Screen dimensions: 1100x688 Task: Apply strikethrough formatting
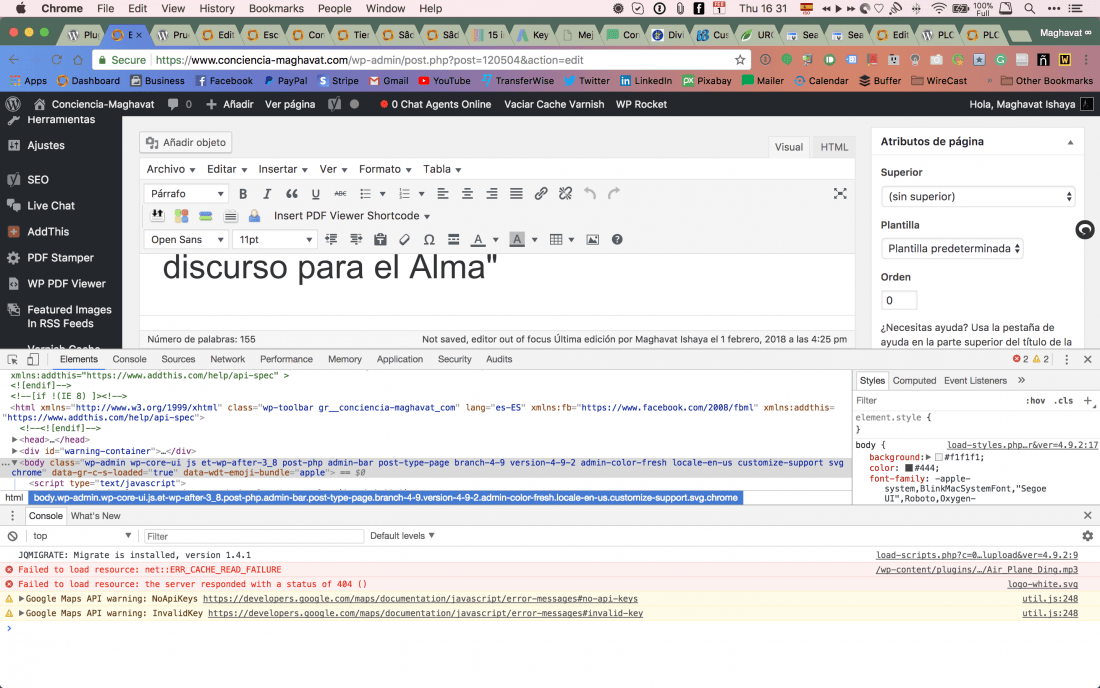(340, 194)
